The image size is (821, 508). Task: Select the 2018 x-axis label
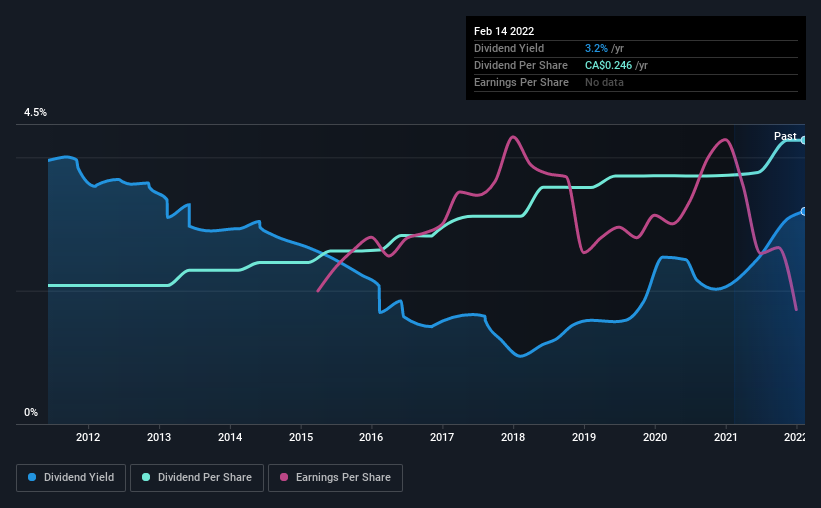(x=513, y=437)
